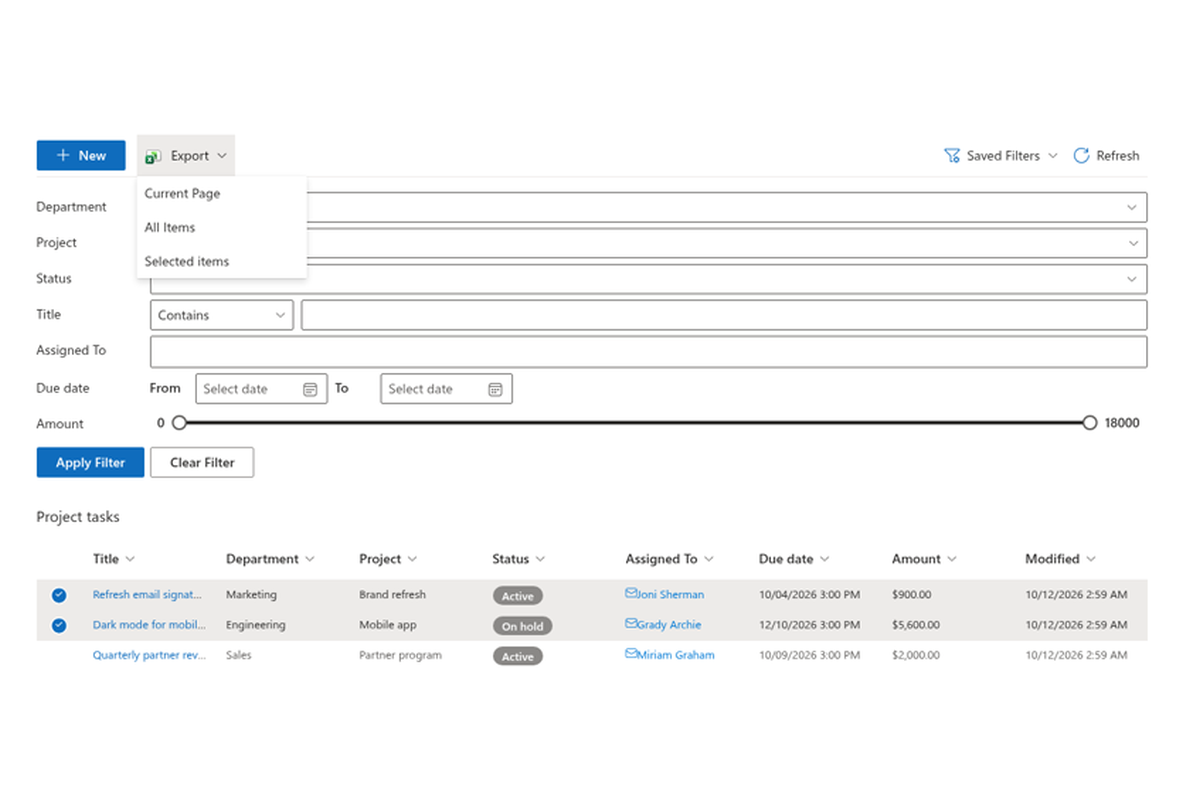Screen dimensions: 1200x800
Task: Click the Amount slider minimum handle
Action: 179,423
